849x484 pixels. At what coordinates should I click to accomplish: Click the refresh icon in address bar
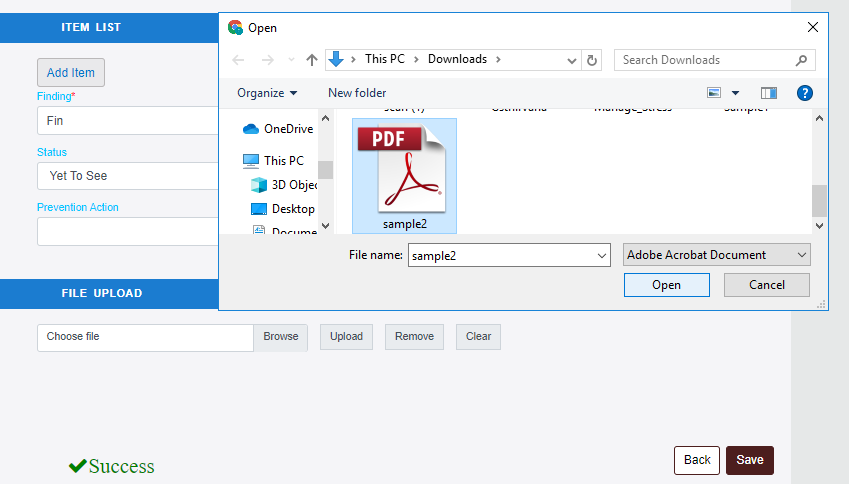[592, 60]
